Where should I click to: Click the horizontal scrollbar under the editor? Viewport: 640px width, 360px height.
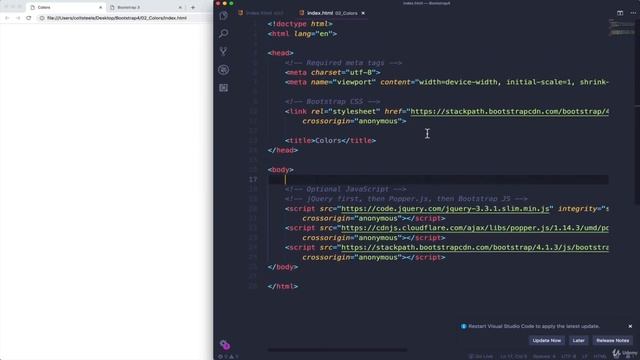tap(338, 350)
